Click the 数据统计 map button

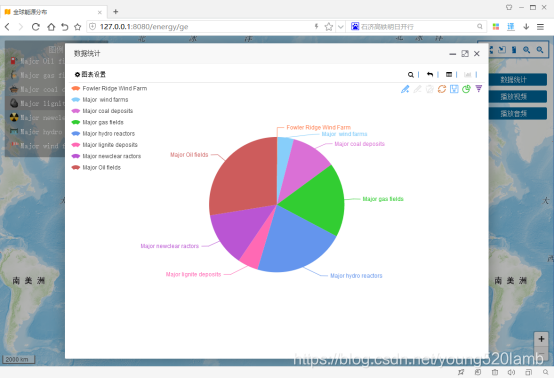pos(518,80)
